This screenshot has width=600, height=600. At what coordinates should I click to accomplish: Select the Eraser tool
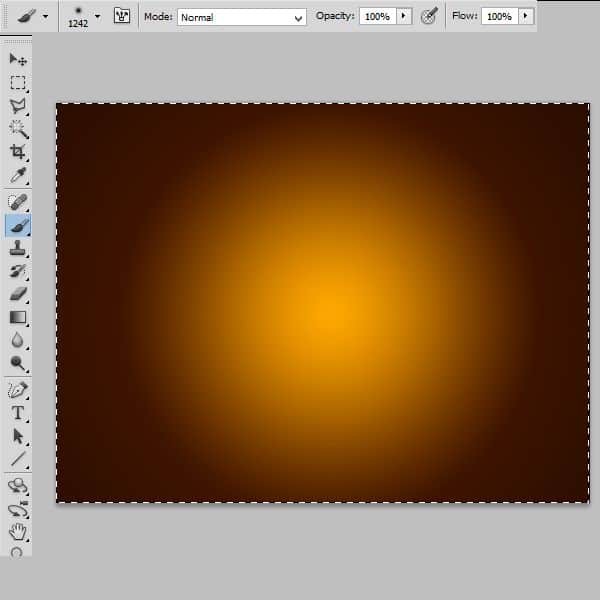tap(18, 294)
